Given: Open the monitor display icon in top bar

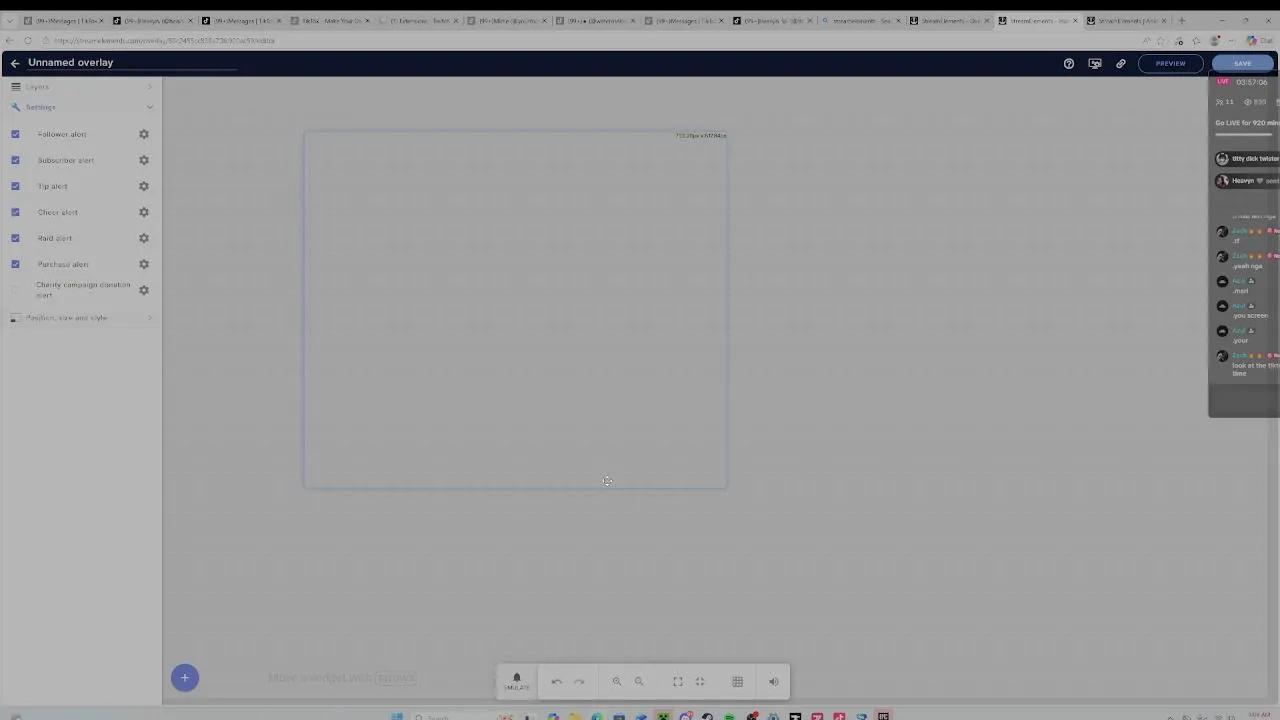Looking at the screenshot, I should [1095, 63].
